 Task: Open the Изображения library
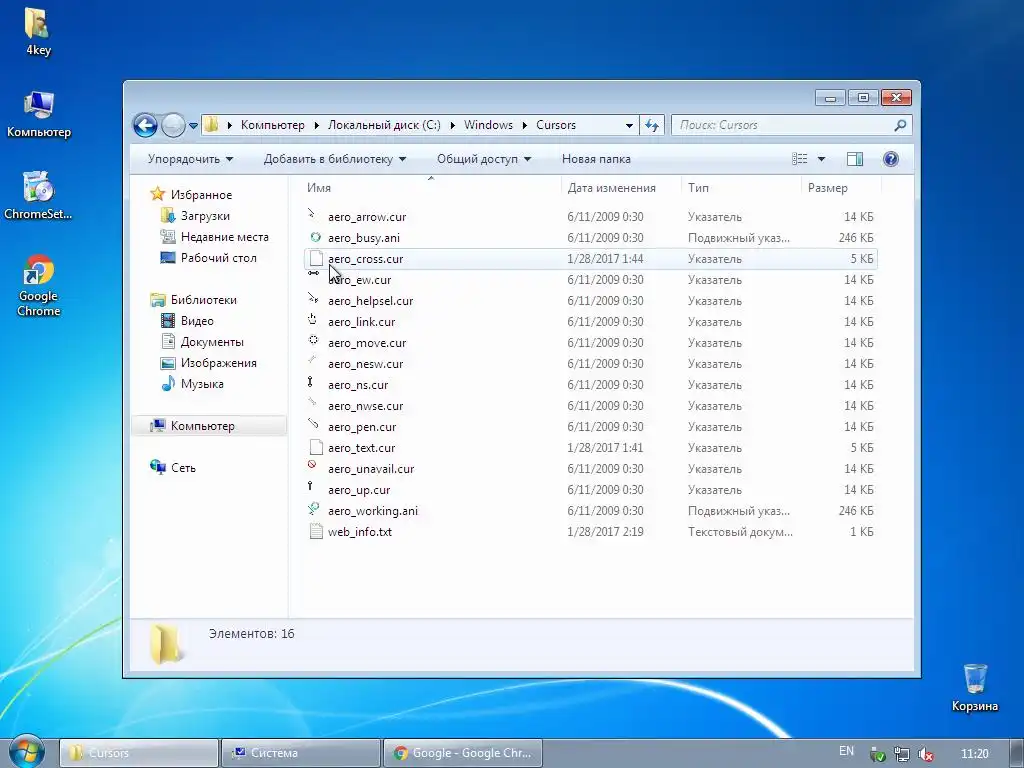[x=218, y=362]
